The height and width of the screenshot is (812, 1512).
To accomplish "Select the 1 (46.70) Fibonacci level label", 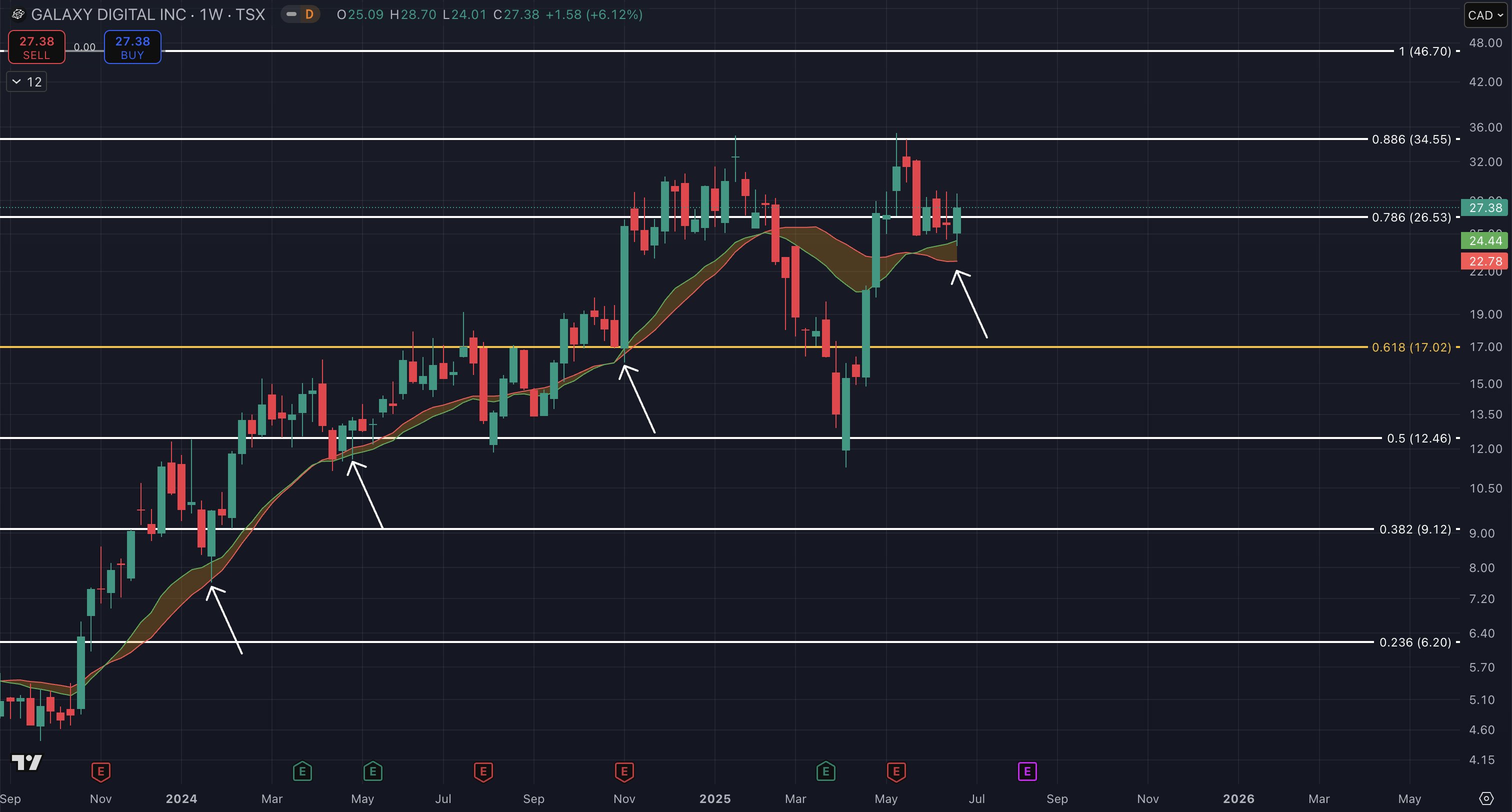I will point(1425,51).
